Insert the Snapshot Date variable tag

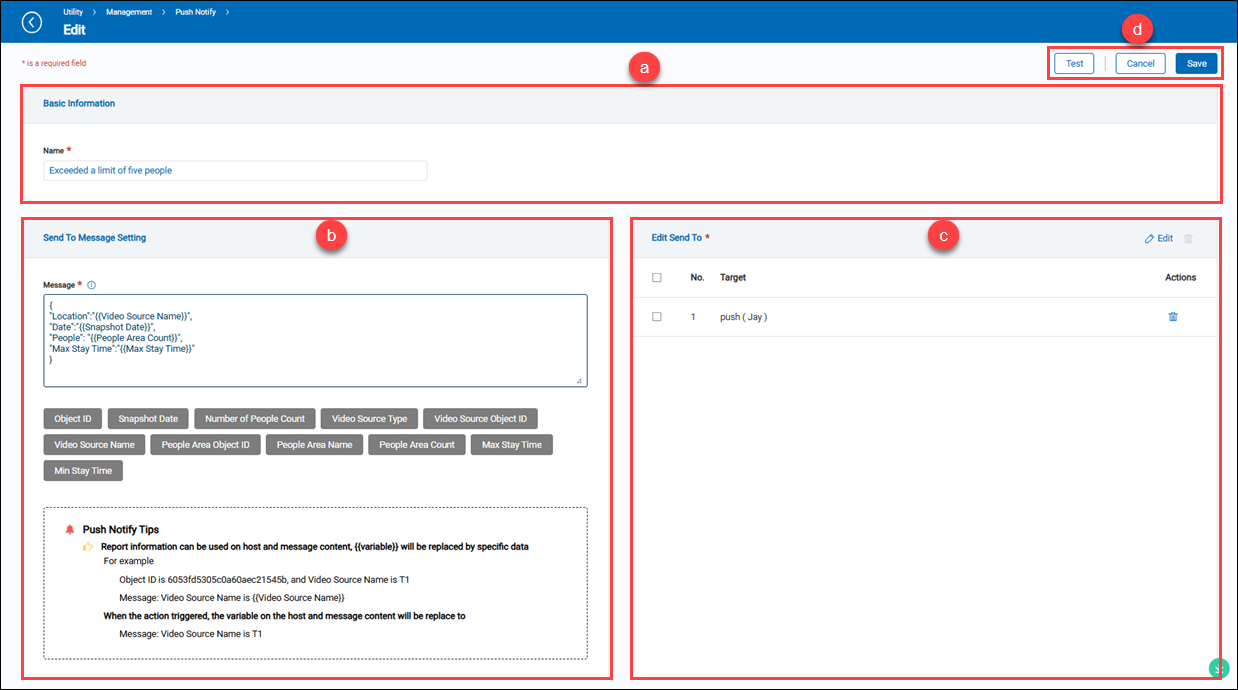coord(148,419)
